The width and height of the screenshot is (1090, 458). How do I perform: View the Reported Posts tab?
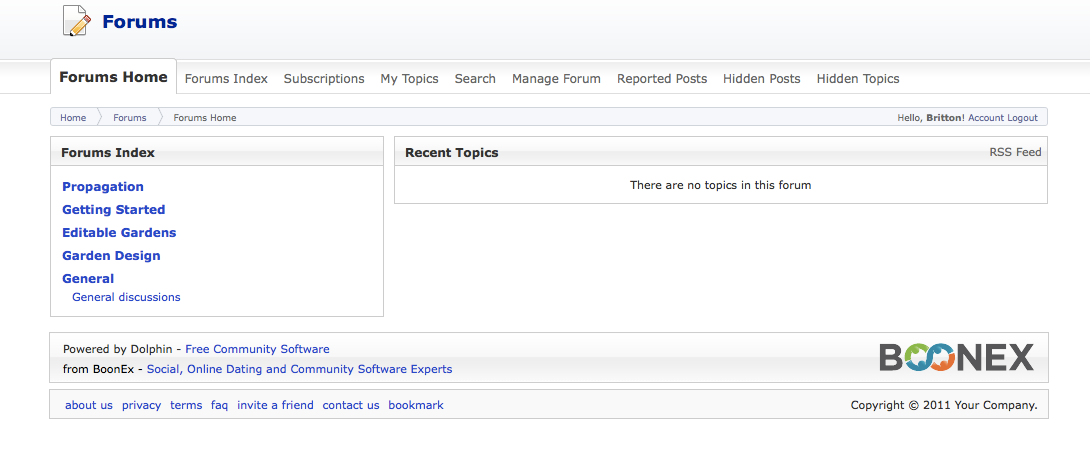click(662, 79)
